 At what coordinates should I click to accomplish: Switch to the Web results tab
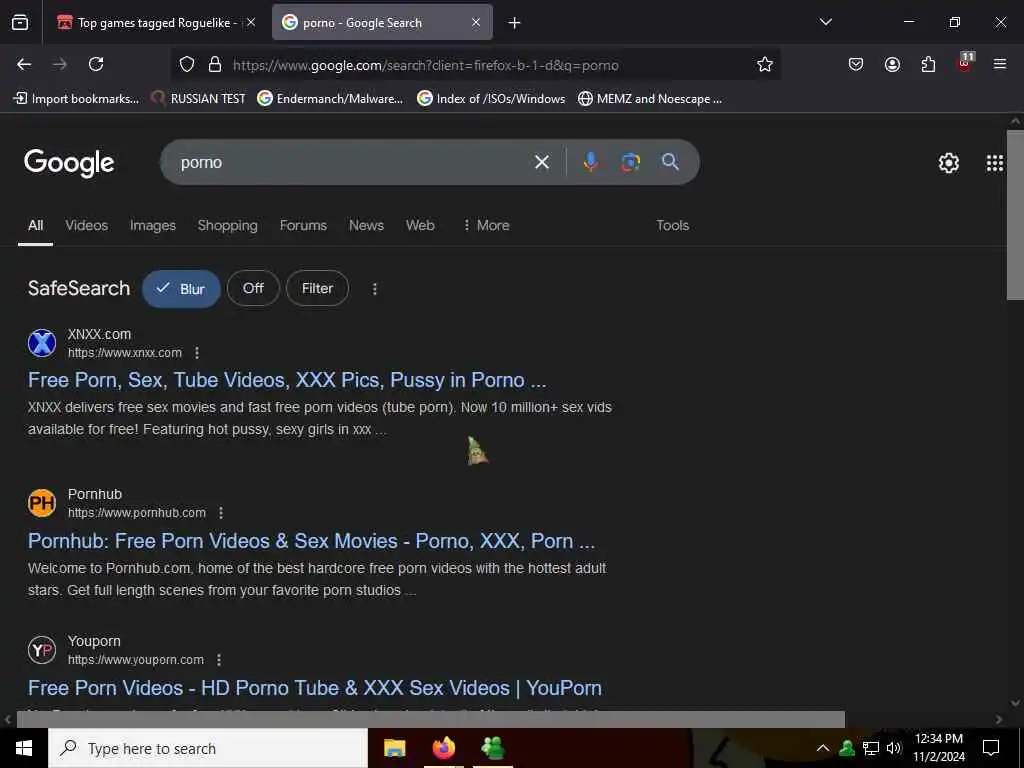420,225
